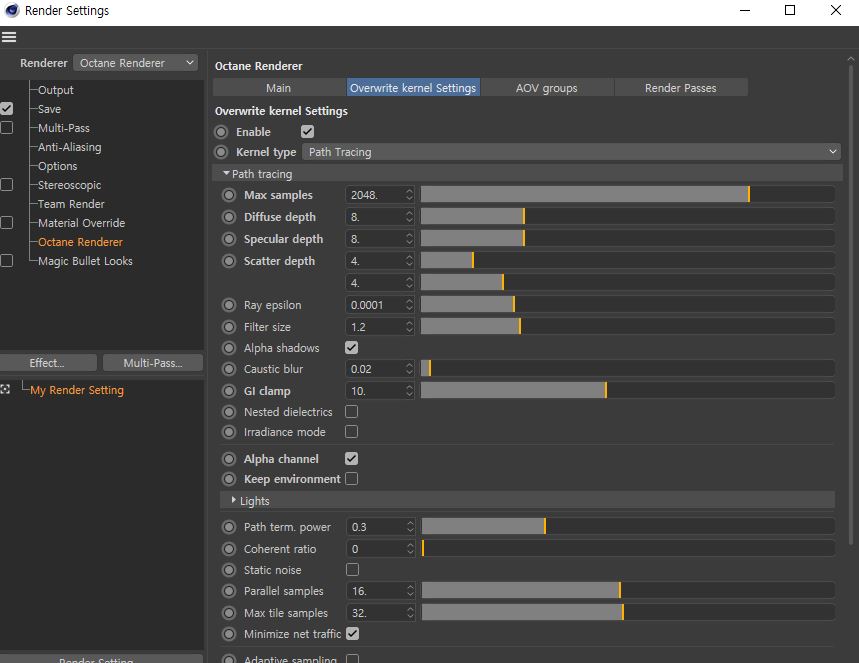This screenshot has height=663, width=859.
Task: Click the animation dot beside Caustic blur
Action: pos(229,369)
